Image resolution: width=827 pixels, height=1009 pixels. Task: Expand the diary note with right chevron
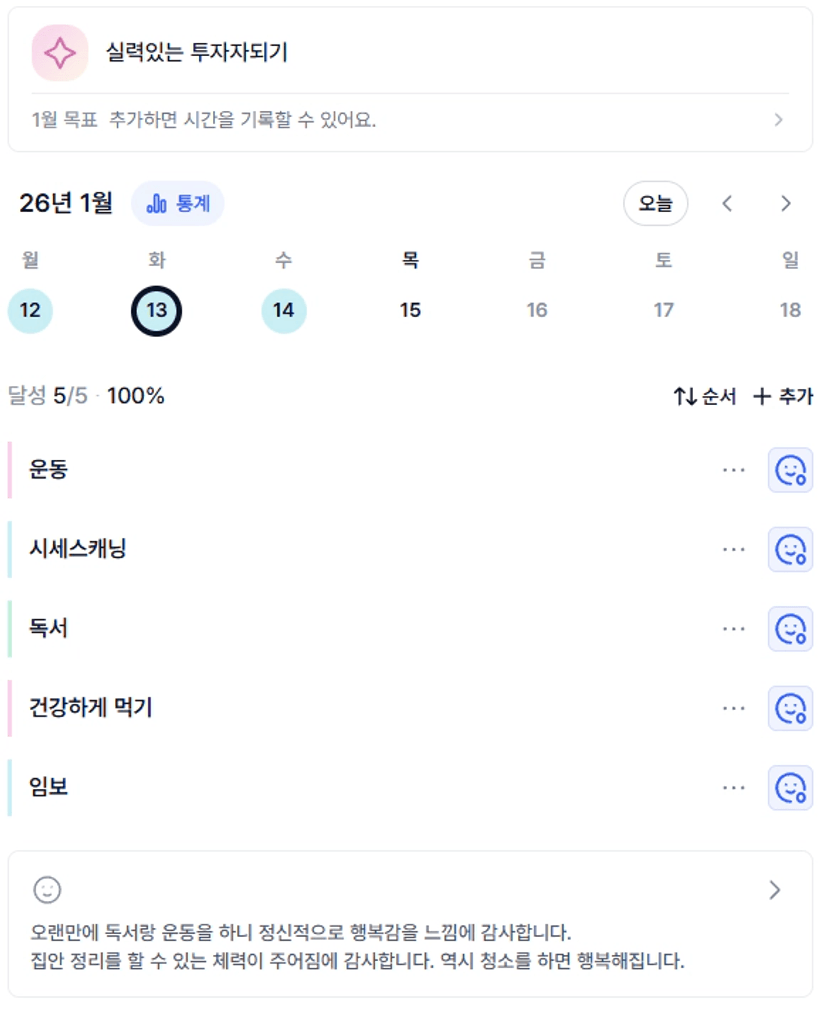(x=774, y=890)
